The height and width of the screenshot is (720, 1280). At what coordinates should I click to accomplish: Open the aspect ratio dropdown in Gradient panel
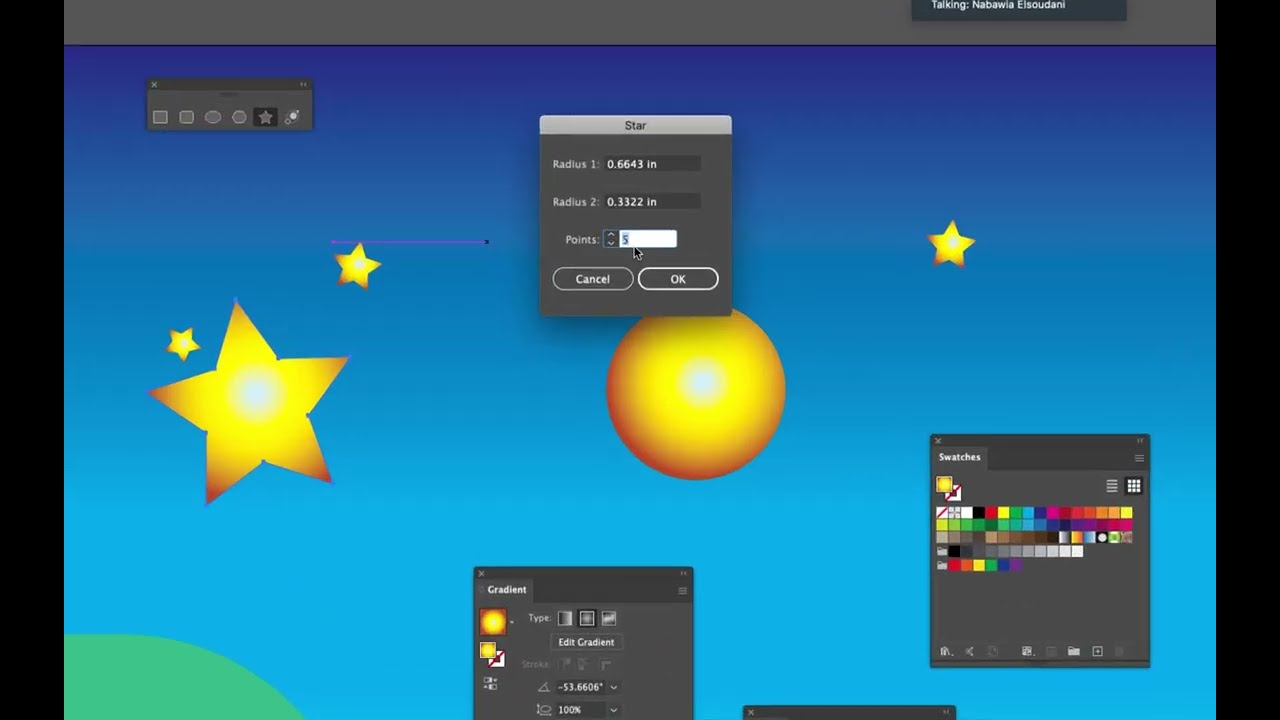tap(613, 710)
